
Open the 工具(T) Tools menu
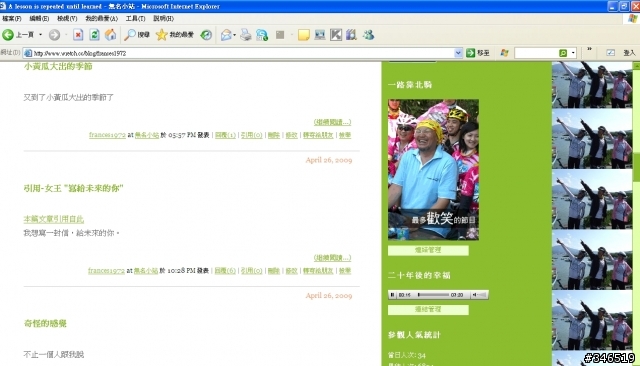tap(135, 19)
